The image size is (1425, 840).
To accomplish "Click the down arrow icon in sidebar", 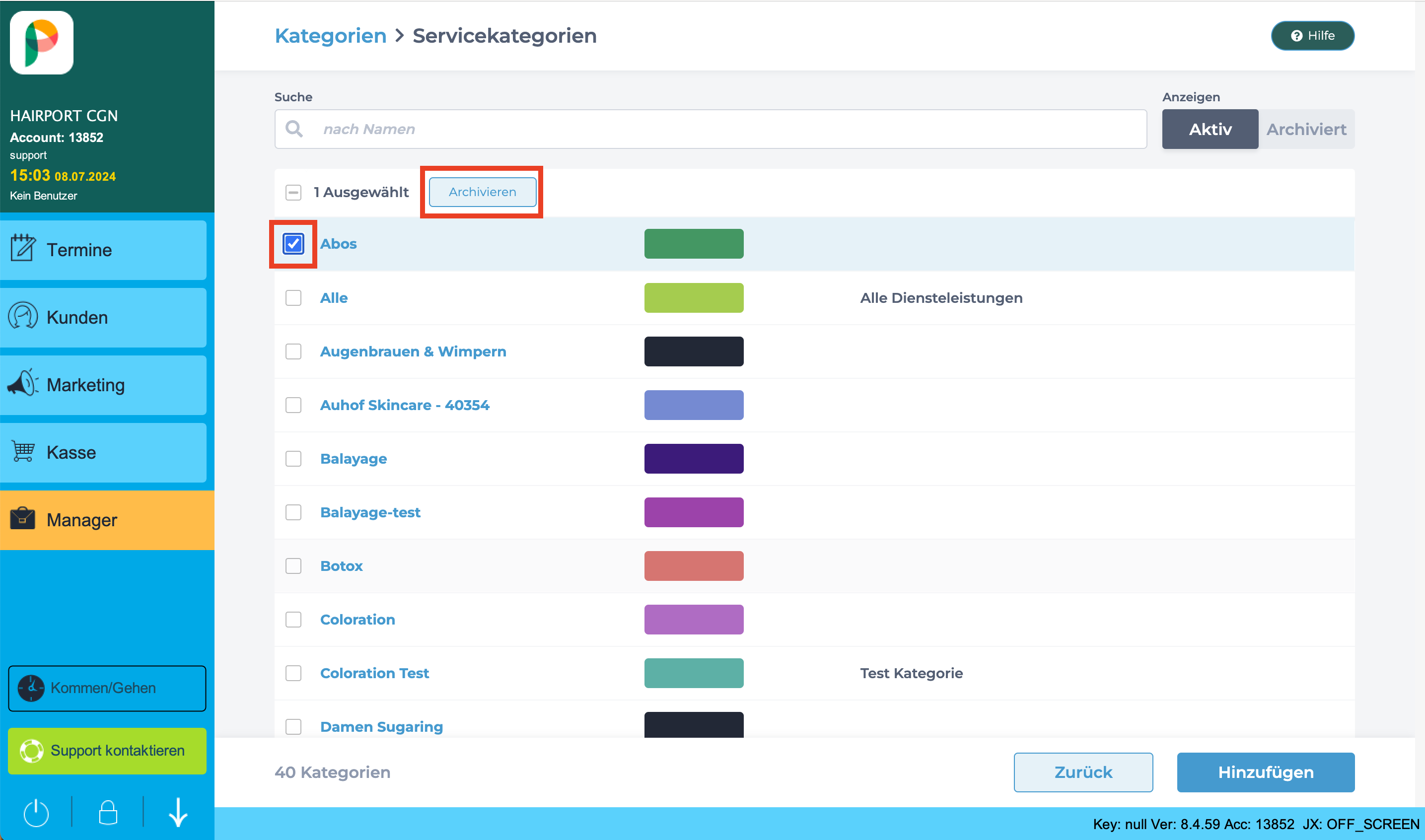I will tap(178, 812).
